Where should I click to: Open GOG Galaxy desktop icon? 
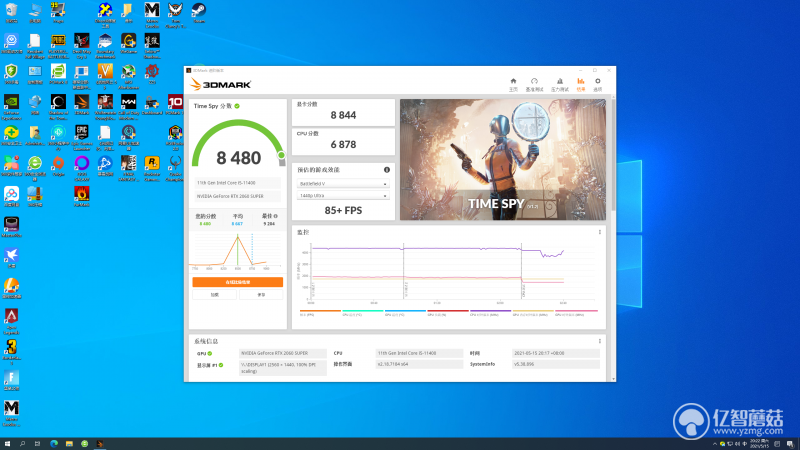(82, 168)
